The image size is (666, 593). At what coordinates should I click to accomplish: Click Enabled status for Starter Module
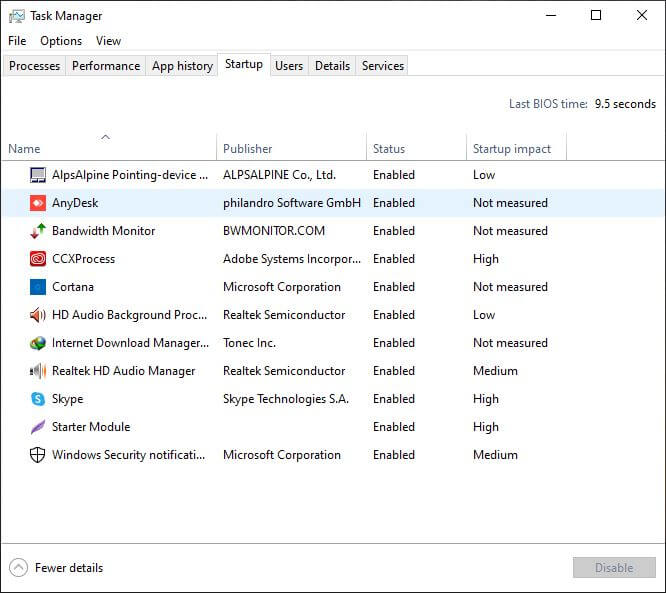click(x=394, y=427)
